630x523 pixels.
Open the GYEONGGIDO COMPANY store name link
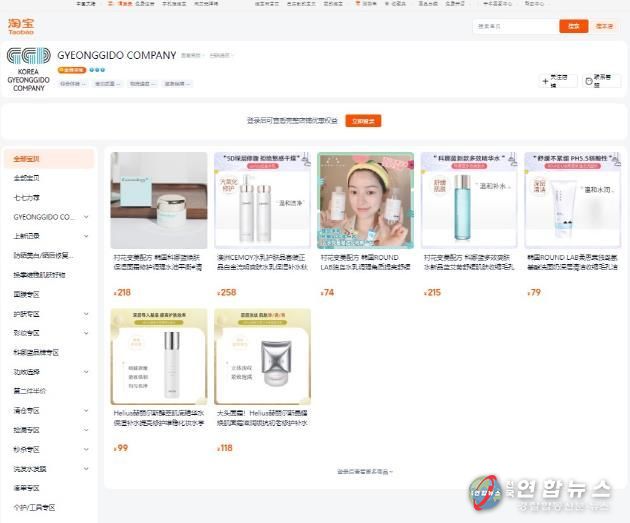click(117, 55)
